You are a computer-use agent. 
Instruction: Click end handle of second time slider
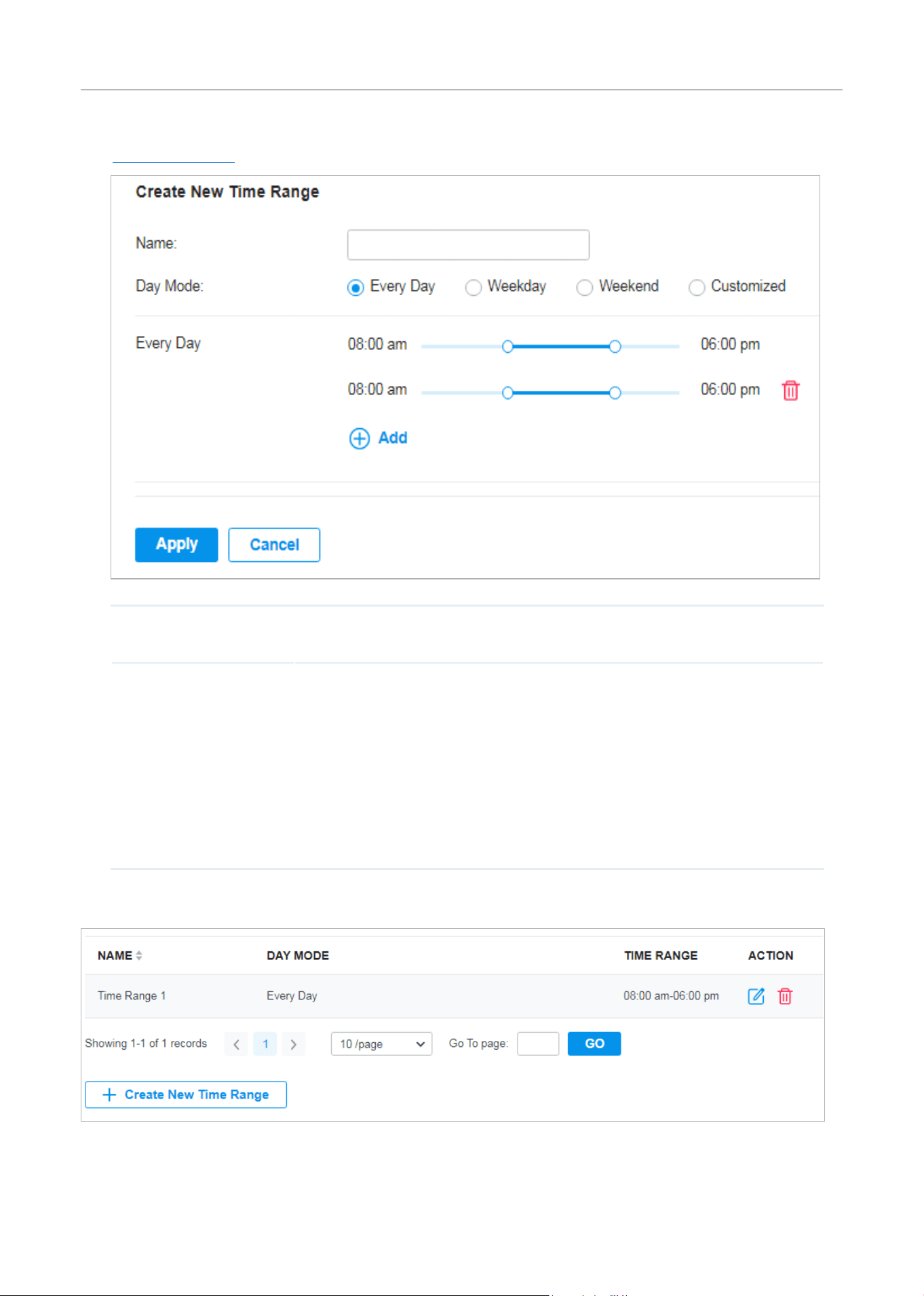pos(615,393)
